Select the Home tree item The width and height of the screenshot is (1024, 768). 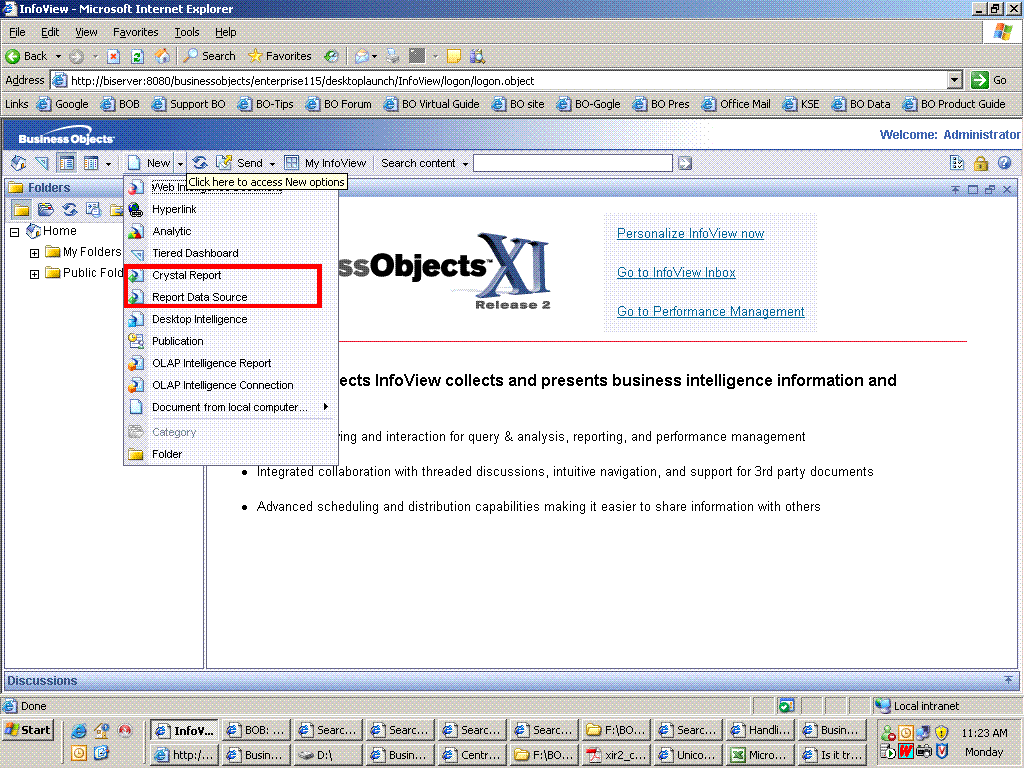coord(59,231)
